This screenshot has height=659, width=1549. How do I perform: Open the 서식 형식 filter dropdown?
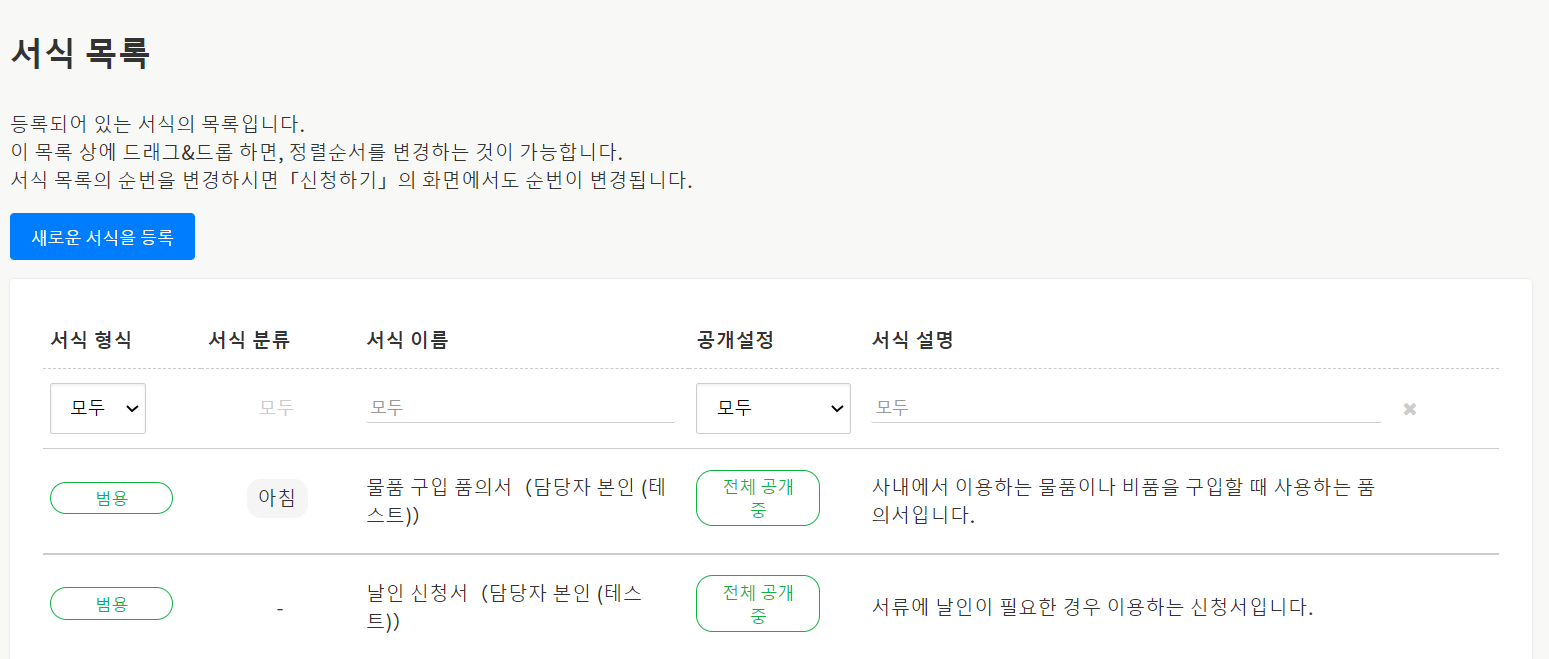pos(98,408)
